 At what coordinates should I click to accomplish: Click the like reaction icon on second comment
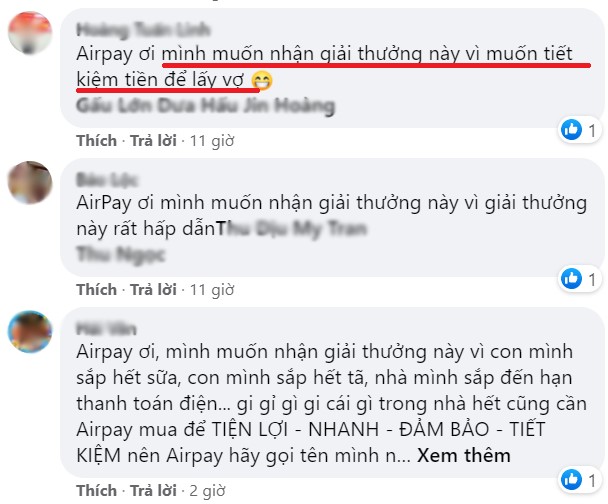571,278
